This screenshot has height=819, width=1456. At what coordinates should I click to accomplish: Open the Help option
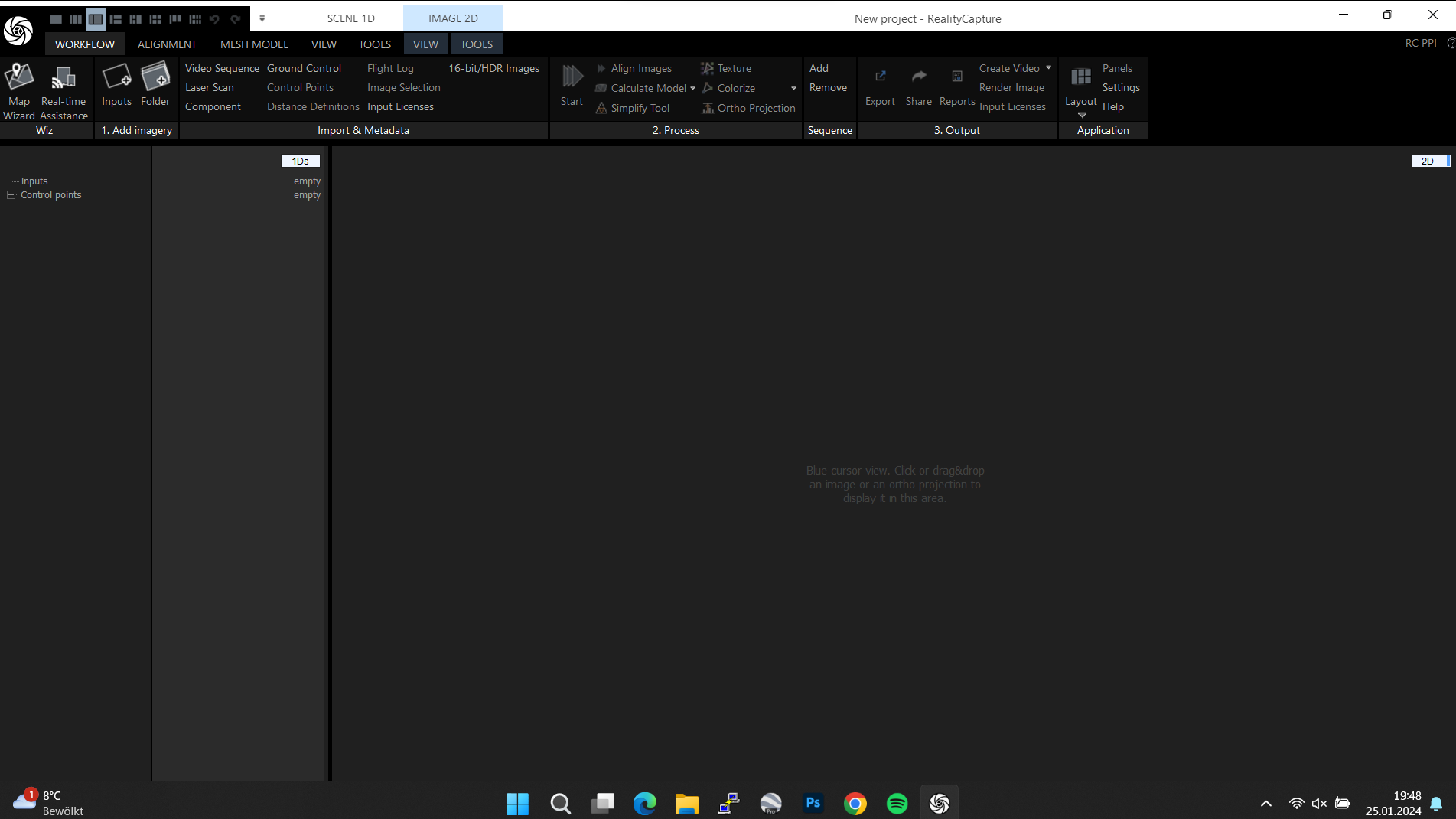pyautogui.click(x=1112, y=106)
